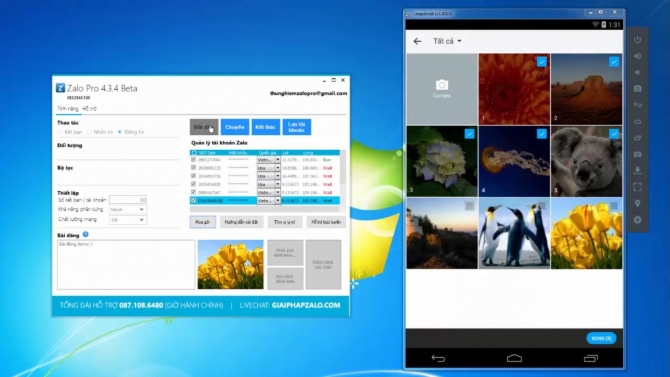Click the account table vertical scrollbar

(x=342, y=177)
